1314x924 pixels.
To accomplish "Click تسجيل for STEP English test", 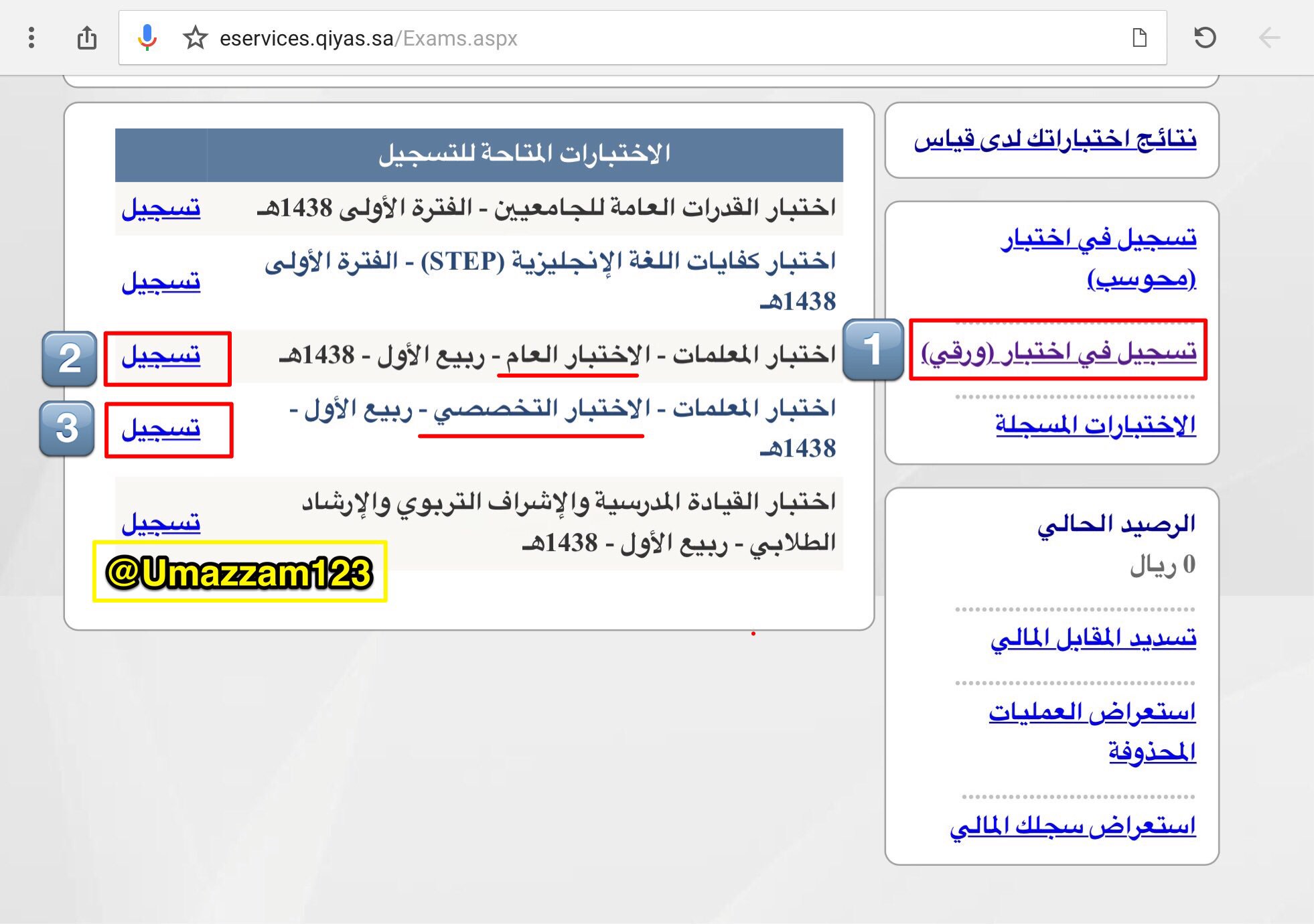I will pyautogui.click(x=161, y=282).
